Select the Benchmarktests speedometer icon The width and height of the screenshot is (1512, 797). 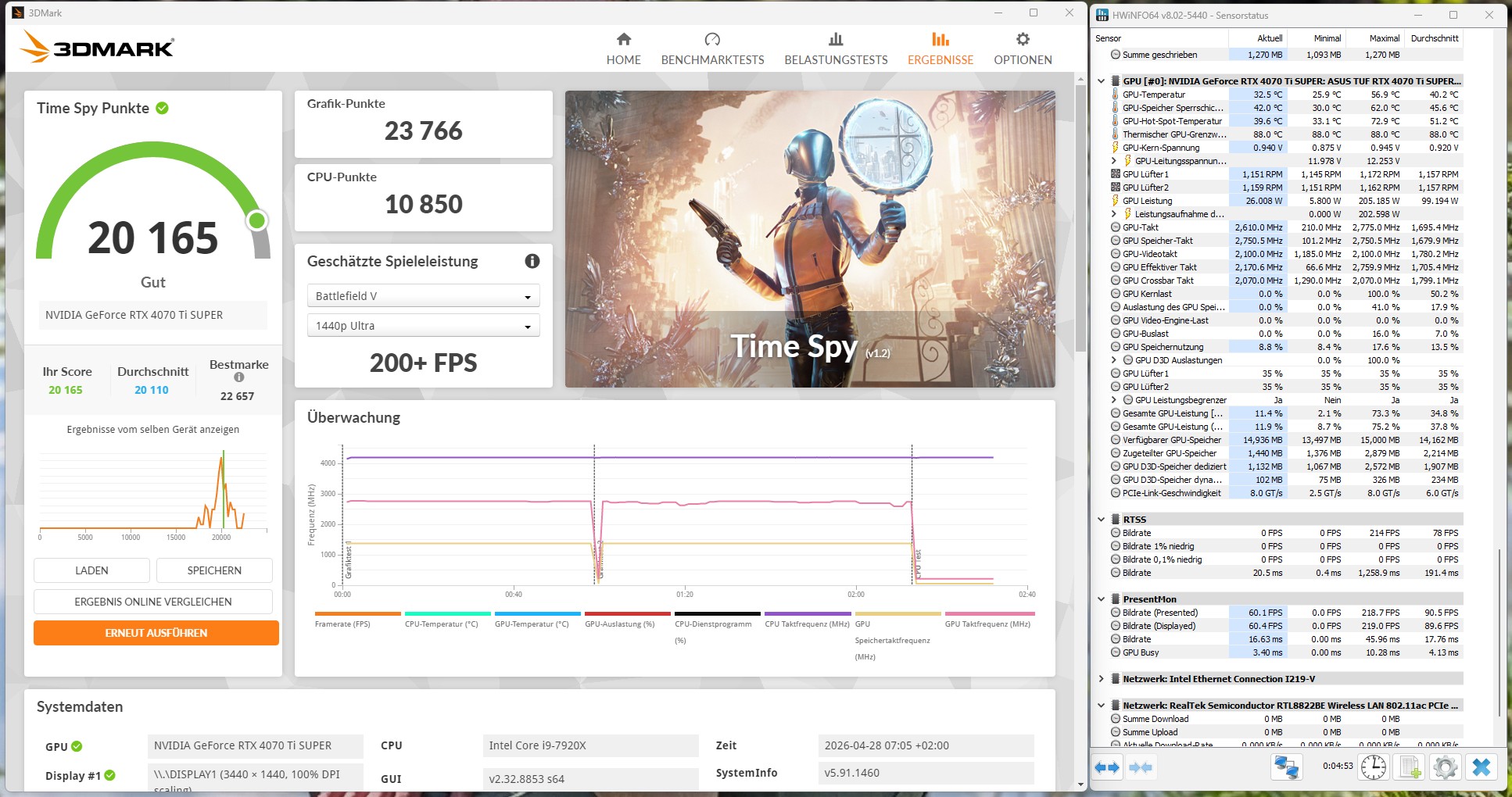[x=712, y=38]
